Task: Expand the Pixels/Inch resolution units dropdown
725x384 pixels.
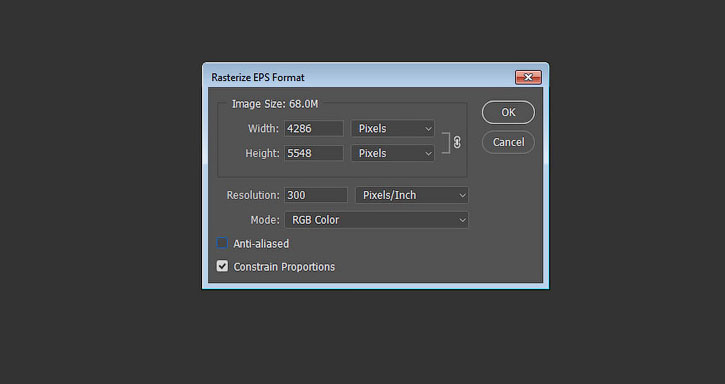Action: click(x=412, y=195)
